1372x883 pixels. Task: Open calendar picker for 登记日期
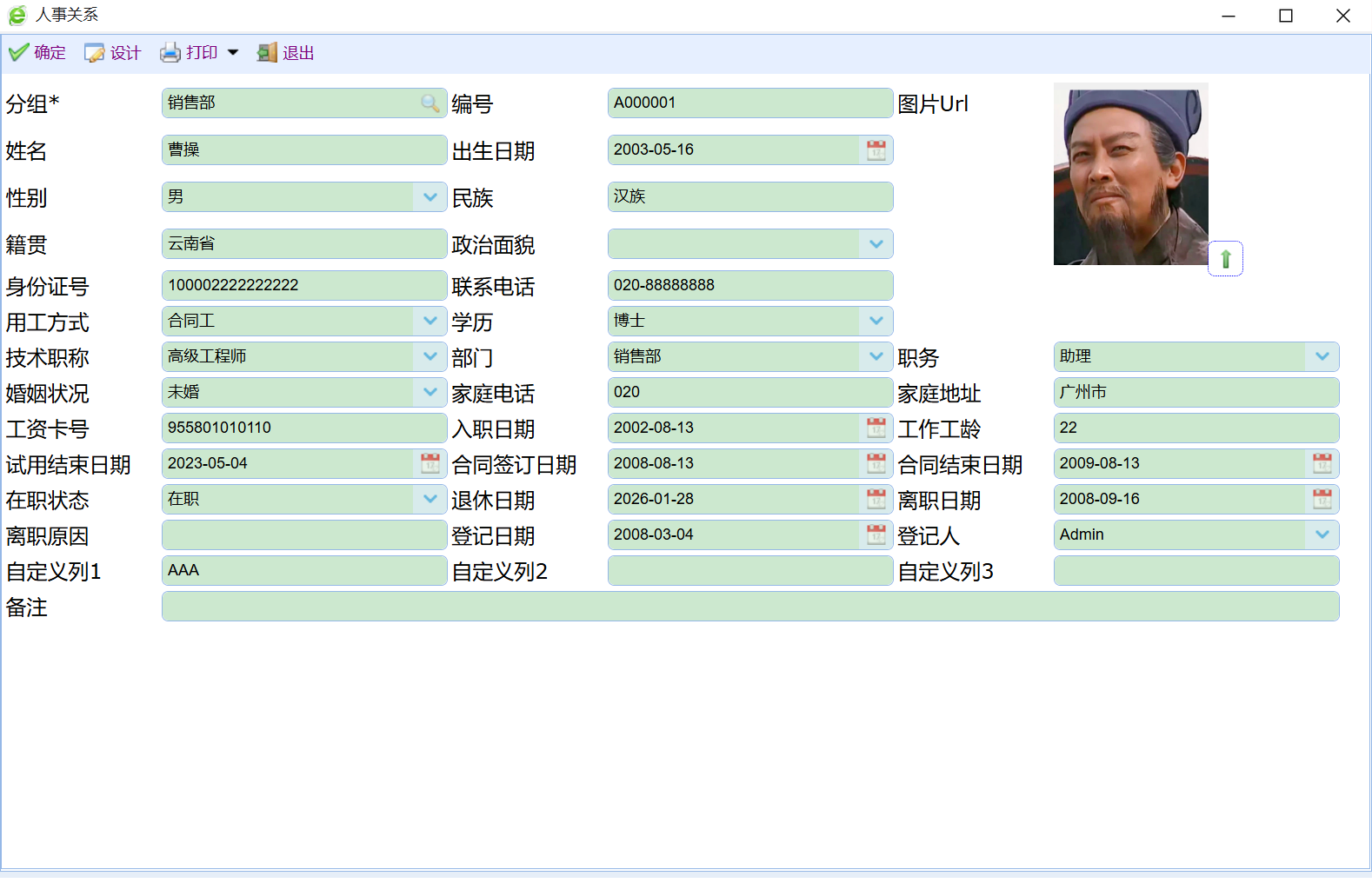click(876, 534)
